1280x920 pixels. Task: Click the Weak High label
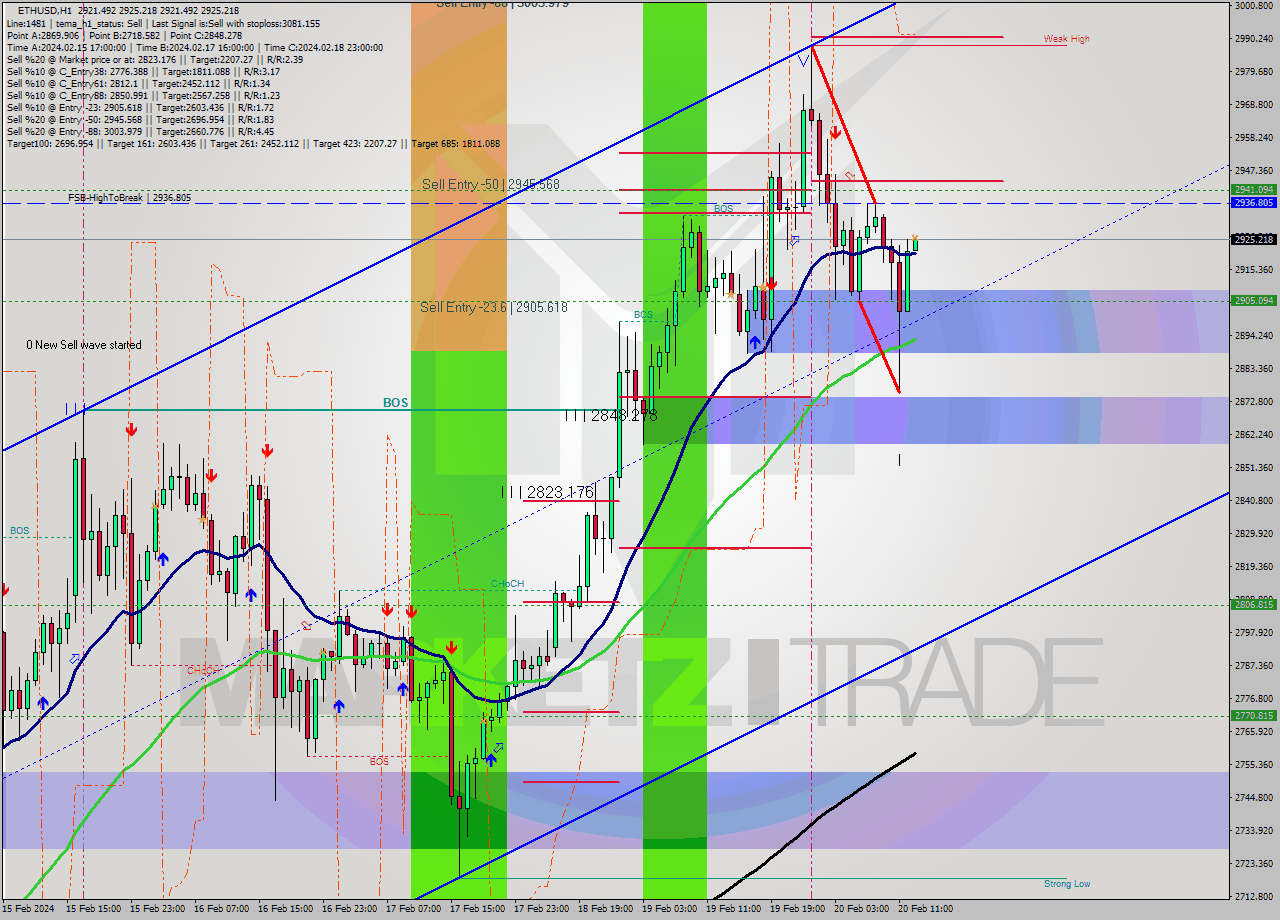click(1067, 39)
